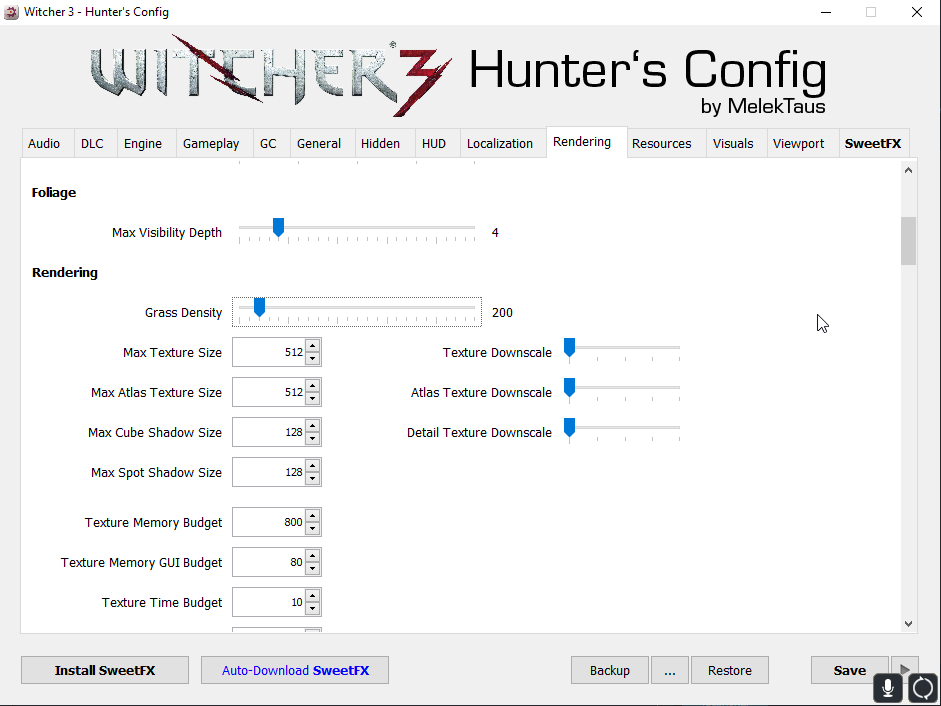Click the scrollbar up arrow

tap(909, 170)
